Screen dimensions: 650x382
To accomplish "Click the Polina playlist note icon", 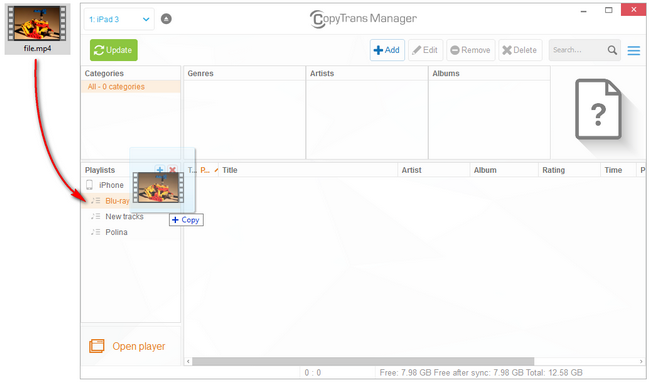I will click(x=96, y=232).
